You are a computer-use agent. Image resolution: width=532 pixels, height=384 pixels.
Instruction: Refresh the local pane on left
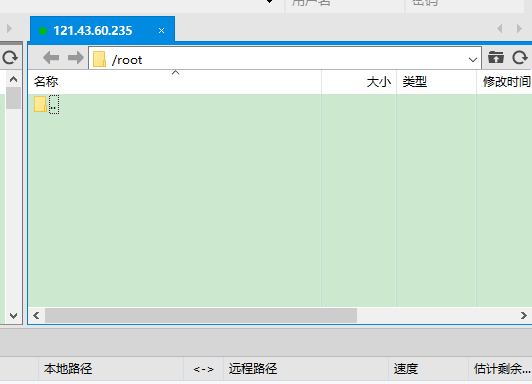pos(10,57)
